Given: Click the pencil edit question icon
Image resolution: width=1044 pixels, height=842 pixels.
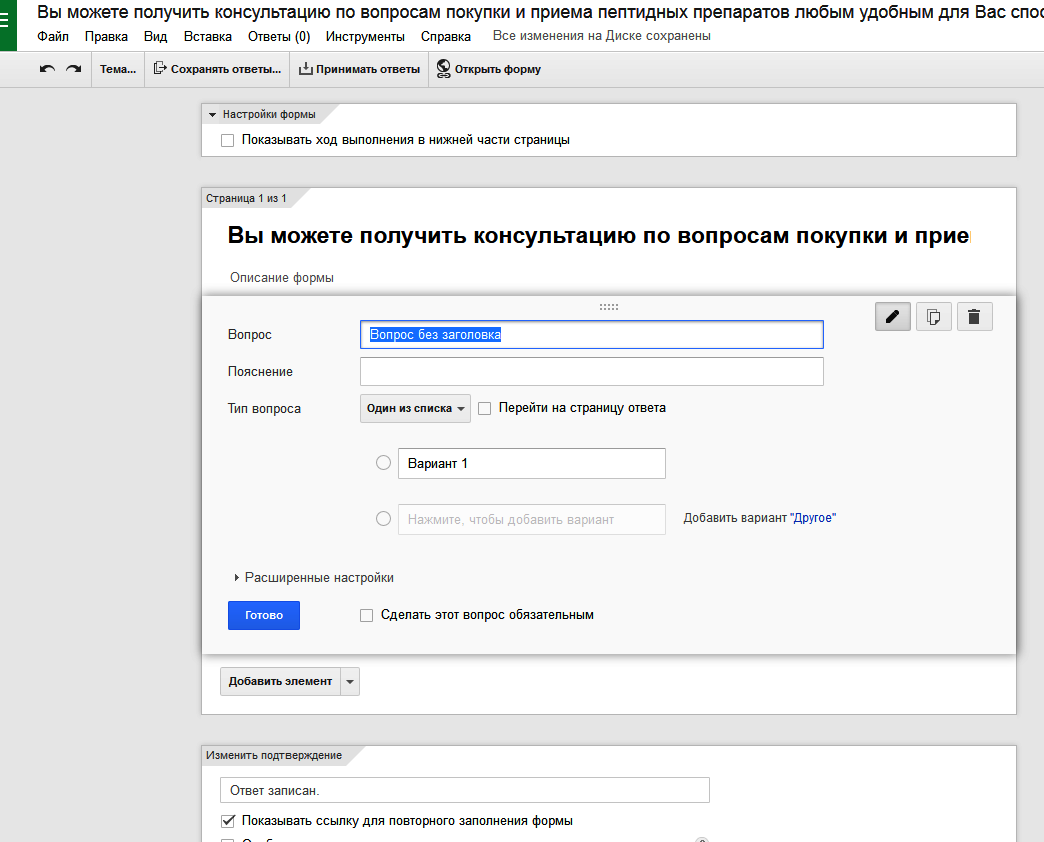Looking at the screenshot, I should pyautogui.click(x=893, y=316).
